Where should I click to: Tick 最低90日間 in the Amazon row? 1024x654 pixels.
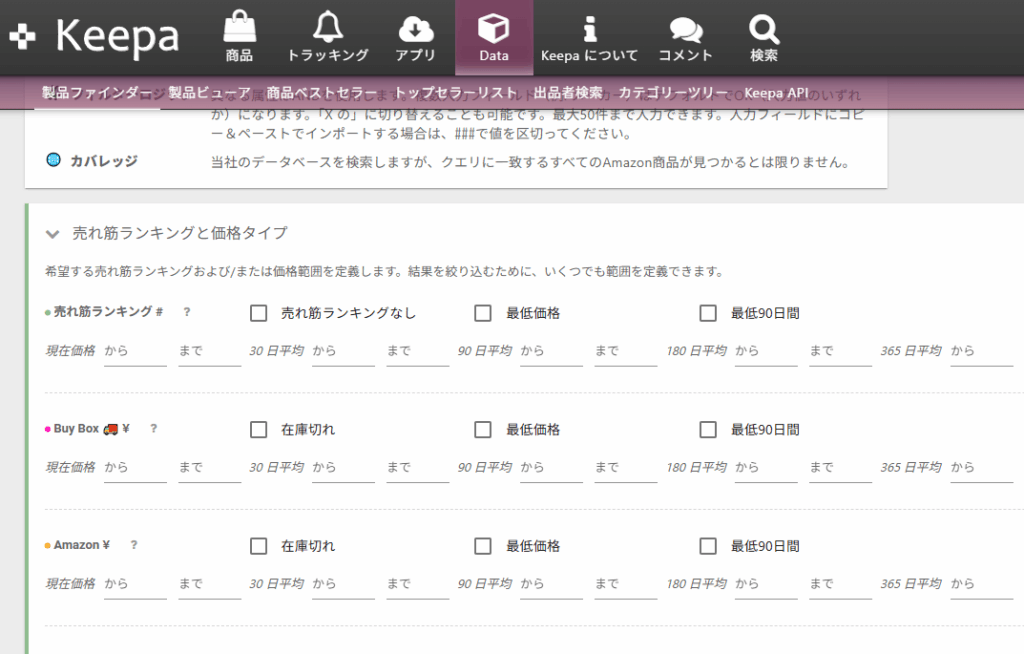click(709, 546)
